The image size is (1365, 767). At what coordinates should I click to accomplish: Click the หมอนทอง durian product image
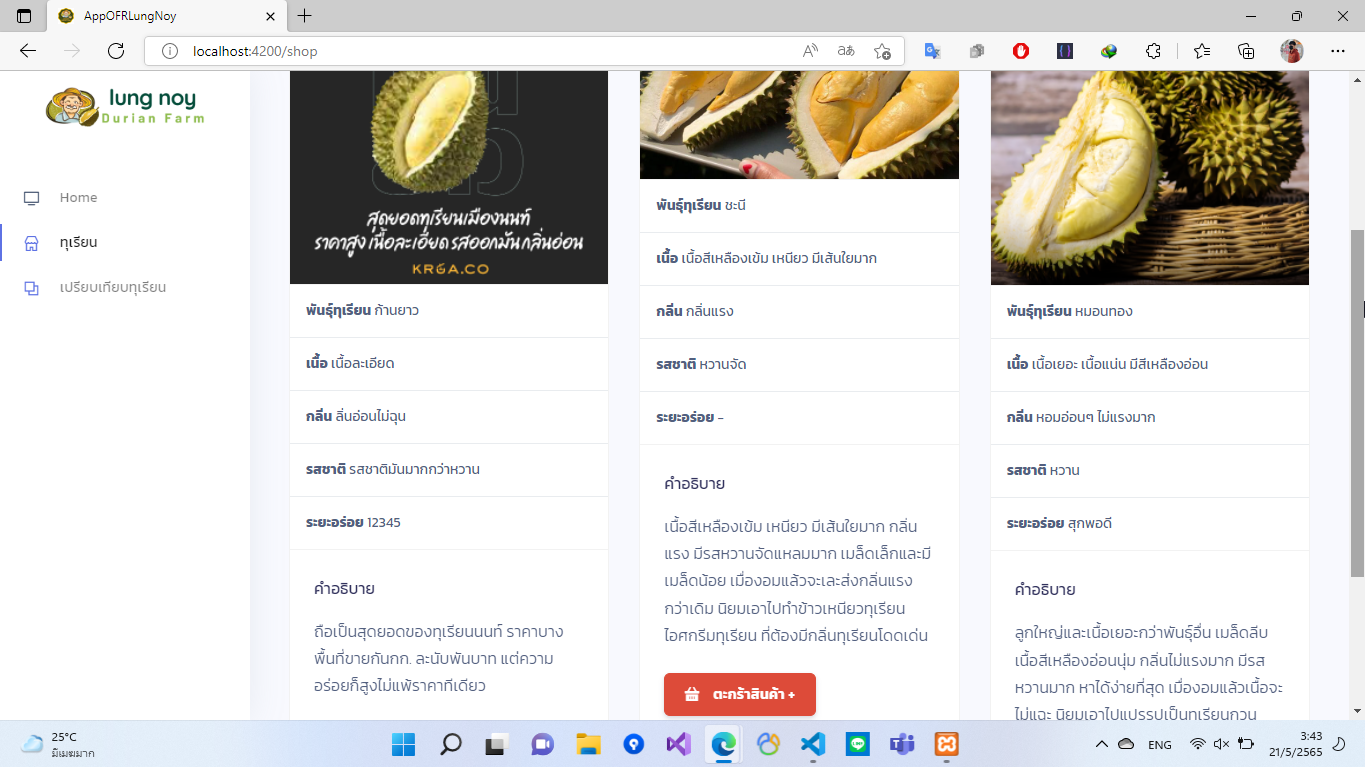[x=1150, y=178]
